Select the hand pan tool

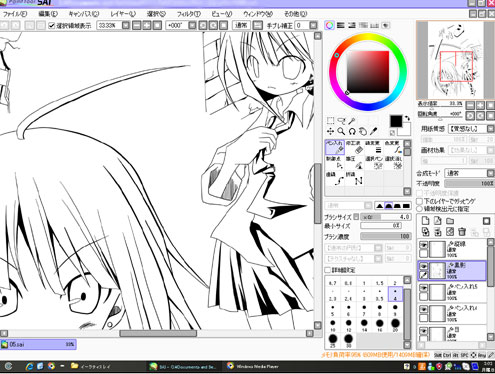[x=363, y=131]
